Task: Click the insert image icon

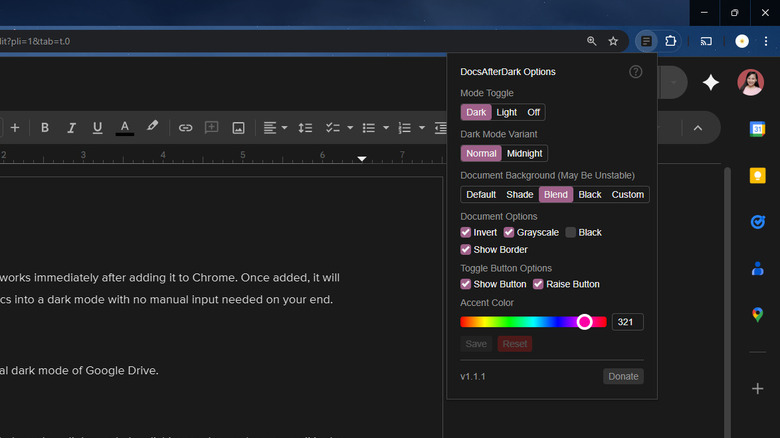Action: [x=238, y=128]
